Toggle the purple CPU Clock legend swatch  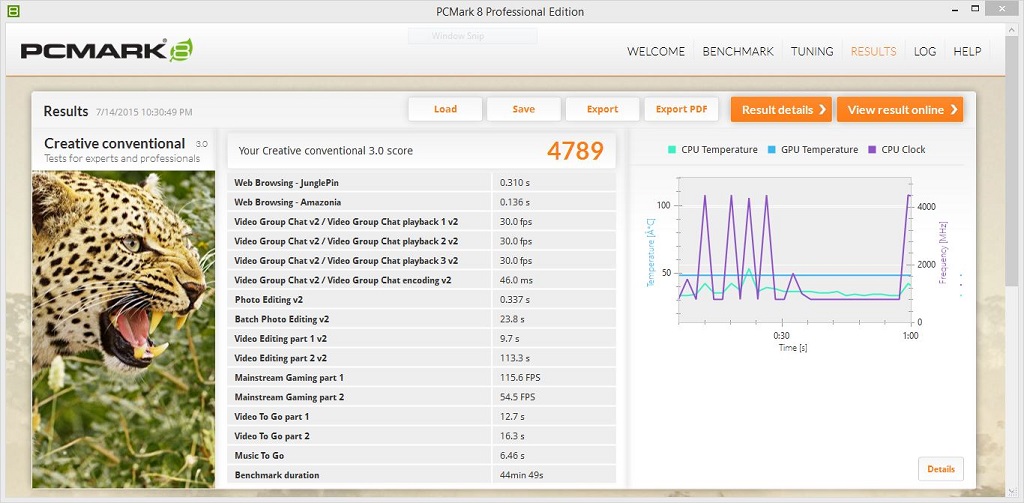pos(872,150)
